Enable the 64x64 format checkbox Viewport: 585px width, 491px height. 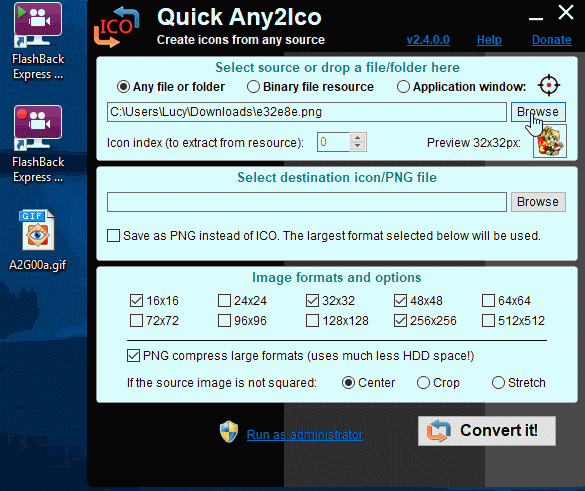click(488, 300)
